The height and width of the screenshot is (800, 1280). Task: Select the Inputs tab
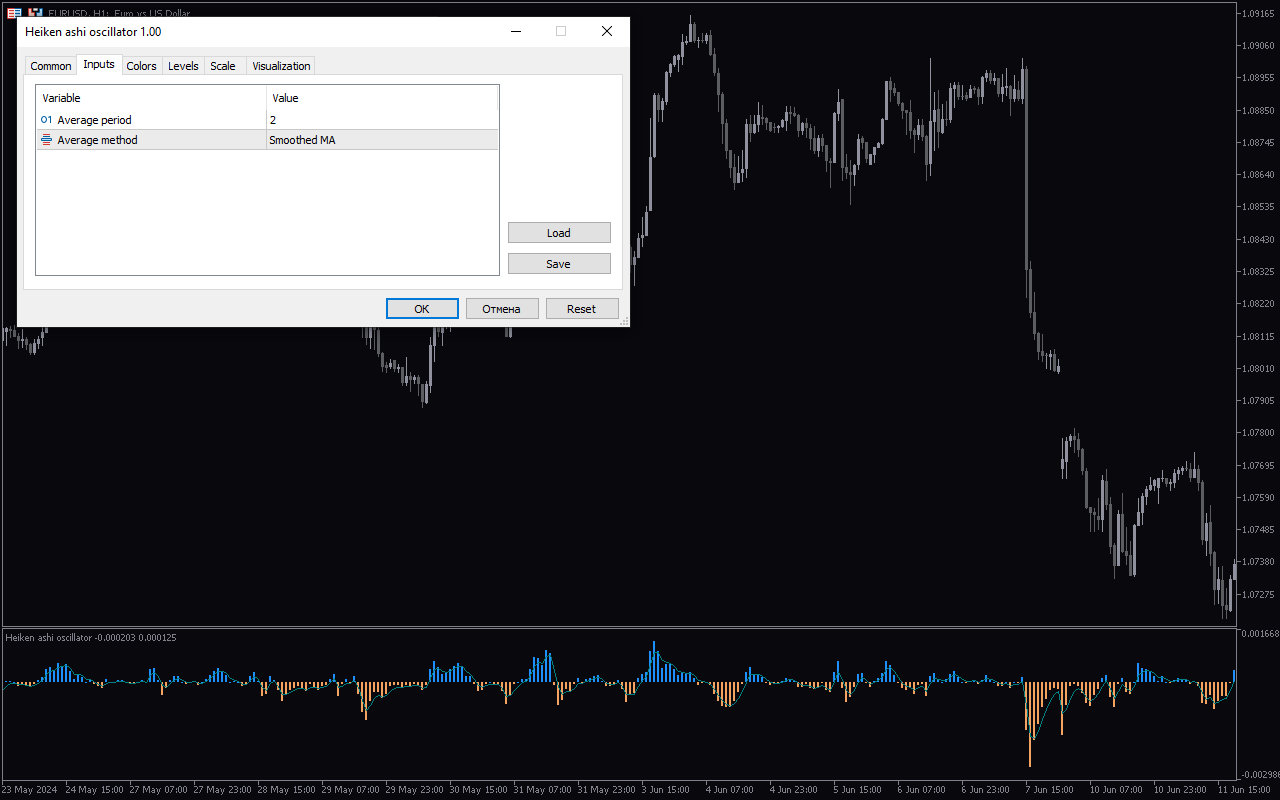99,64
